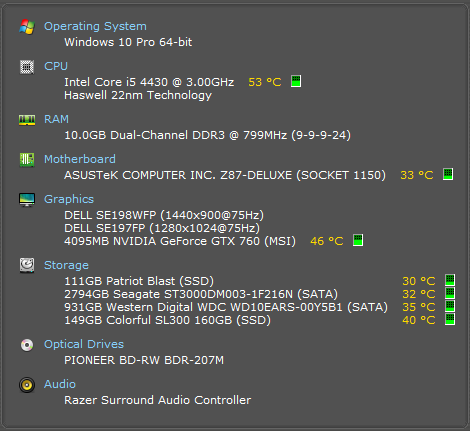Select the RAM section heading
This screenshot has width=470, height=431.
coord(56,119)
